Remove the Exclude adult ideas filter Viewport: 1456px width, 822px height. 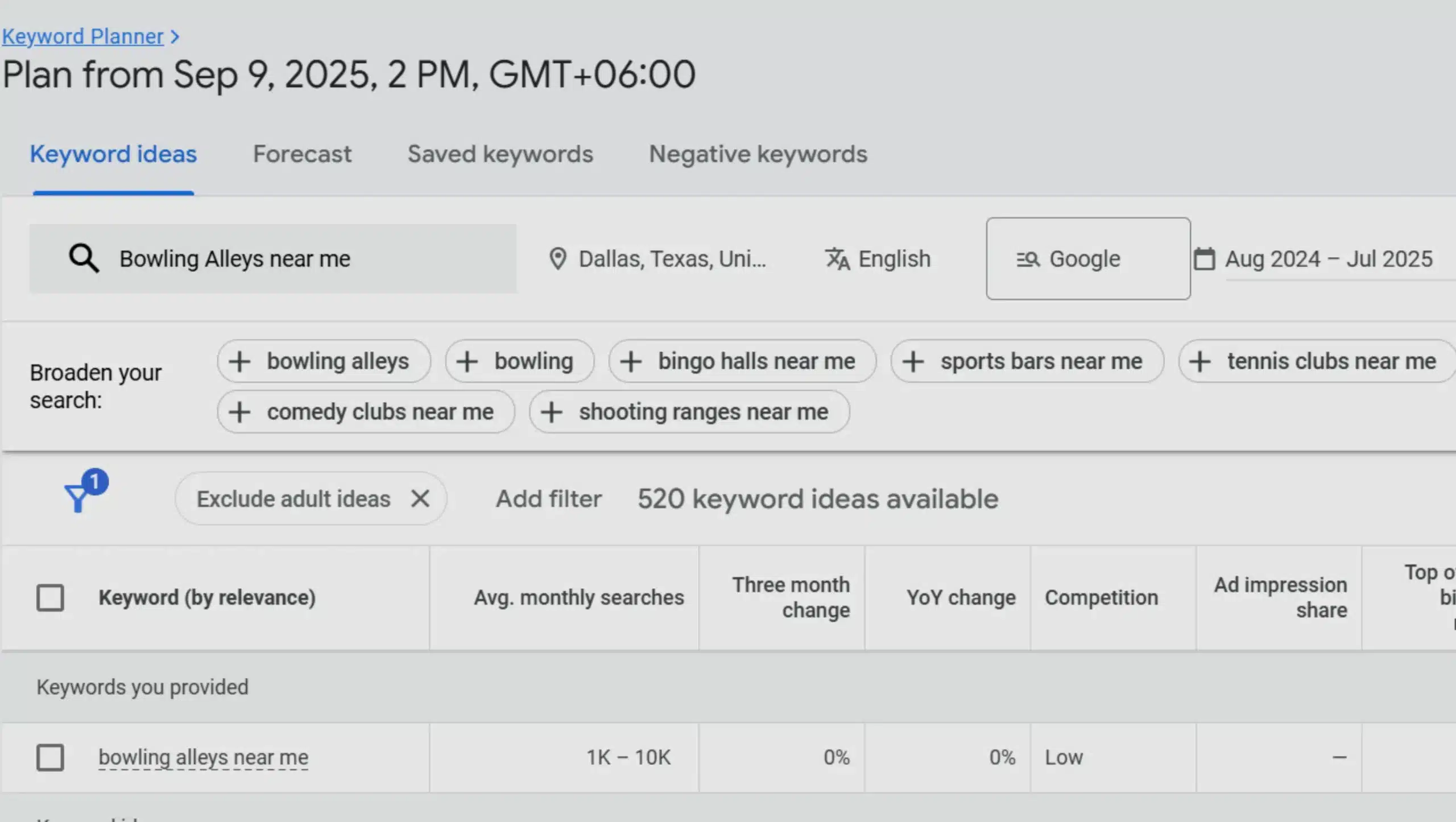420,499
